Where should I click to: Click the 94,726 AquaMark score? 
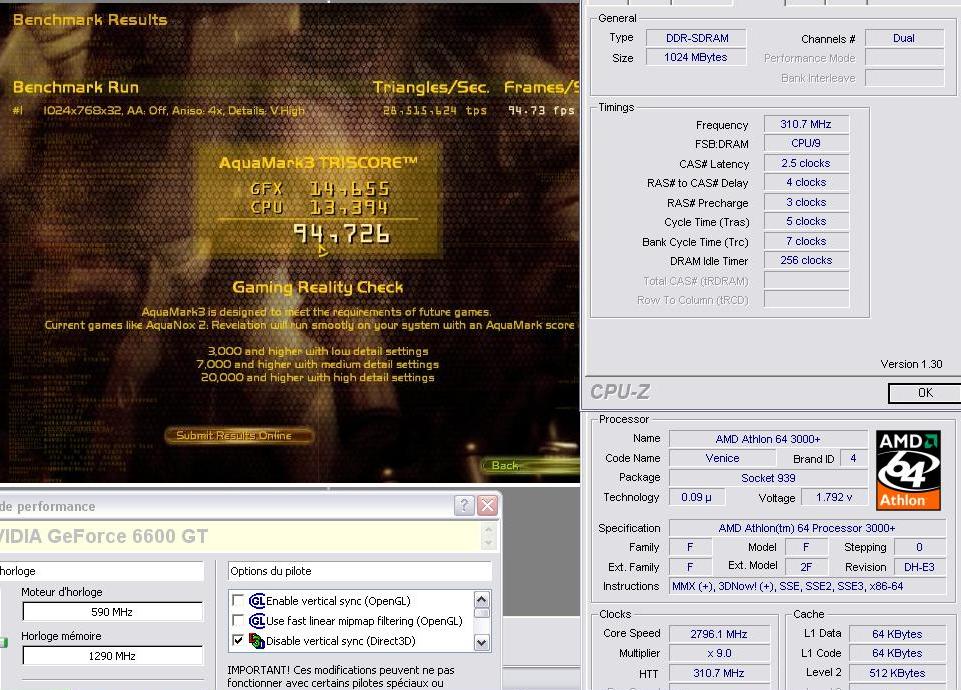(x=341, y=233)
